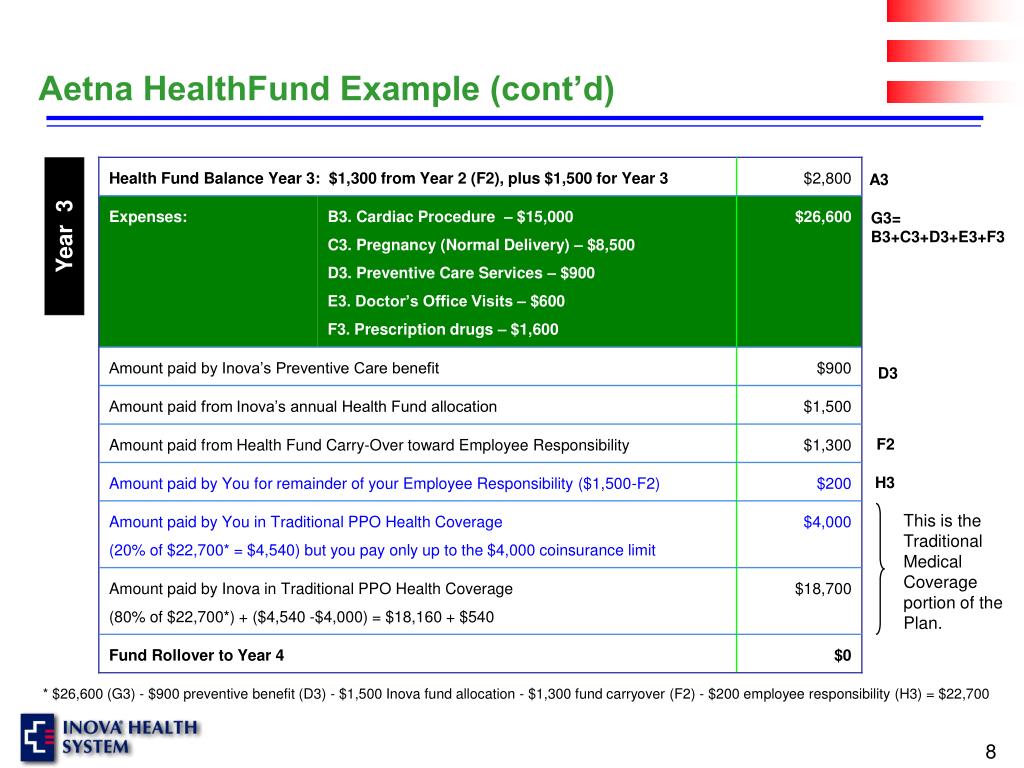Click 'F3. Prescription drugs – $1,600' line
Viewport: 1024px width, 768px height.
(443, 329)
